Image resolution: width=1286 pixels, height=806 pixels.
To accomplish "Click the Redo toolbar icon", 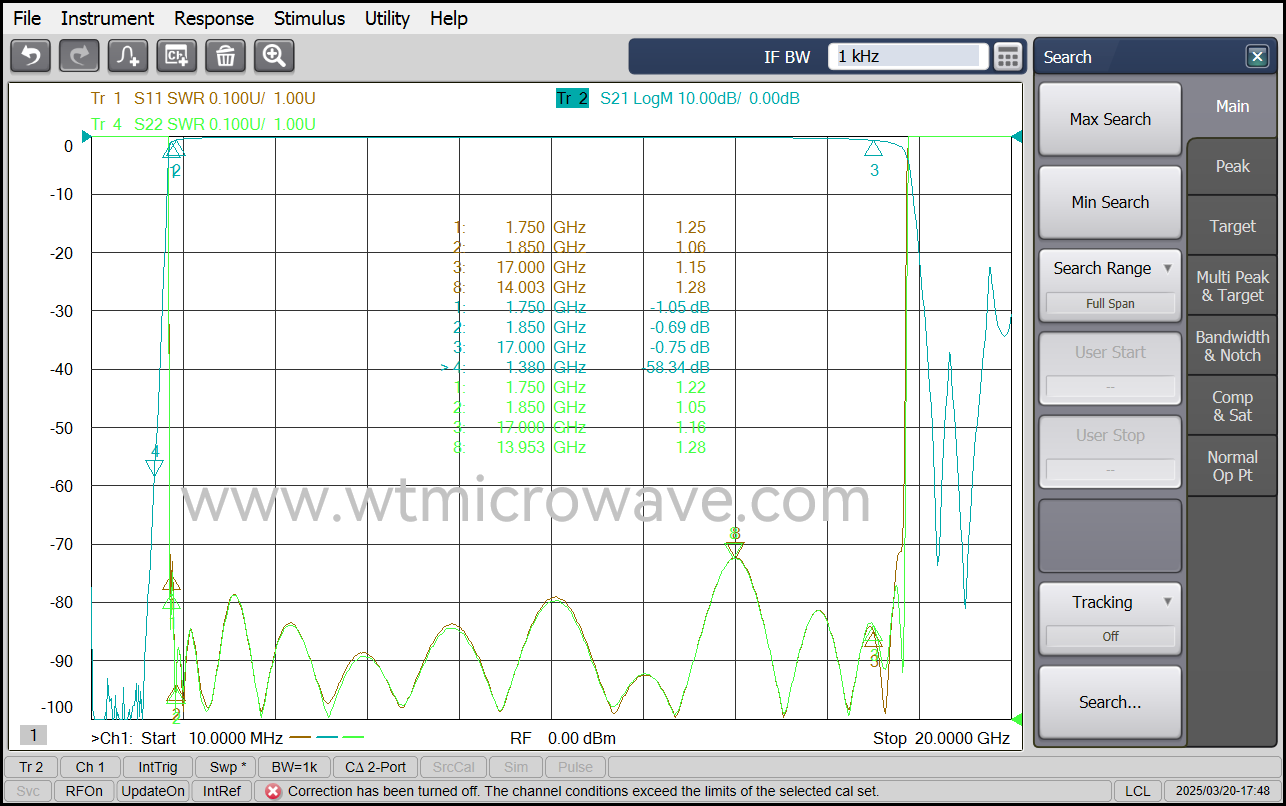I will pos(78,56).
